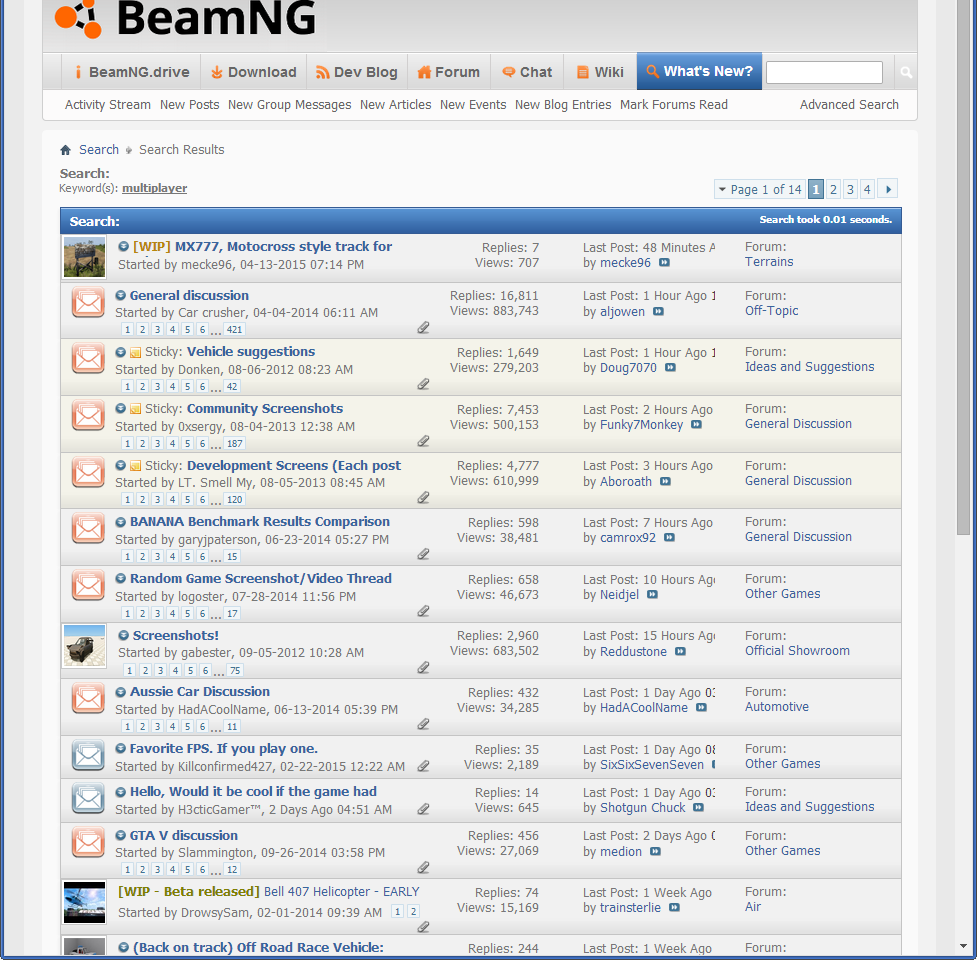Click the Screenshots! thread car thumbnail
The width and height of the screenshot is (977, 960).
click(84, 646)
